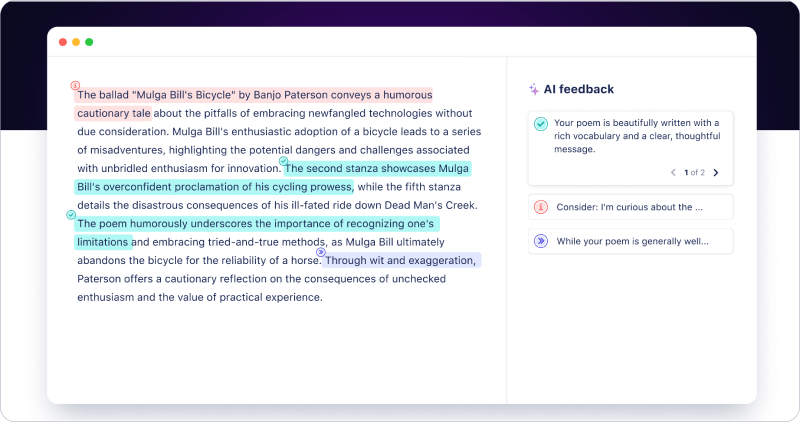Go to the next feedback with the right chevron

[716, 173]
